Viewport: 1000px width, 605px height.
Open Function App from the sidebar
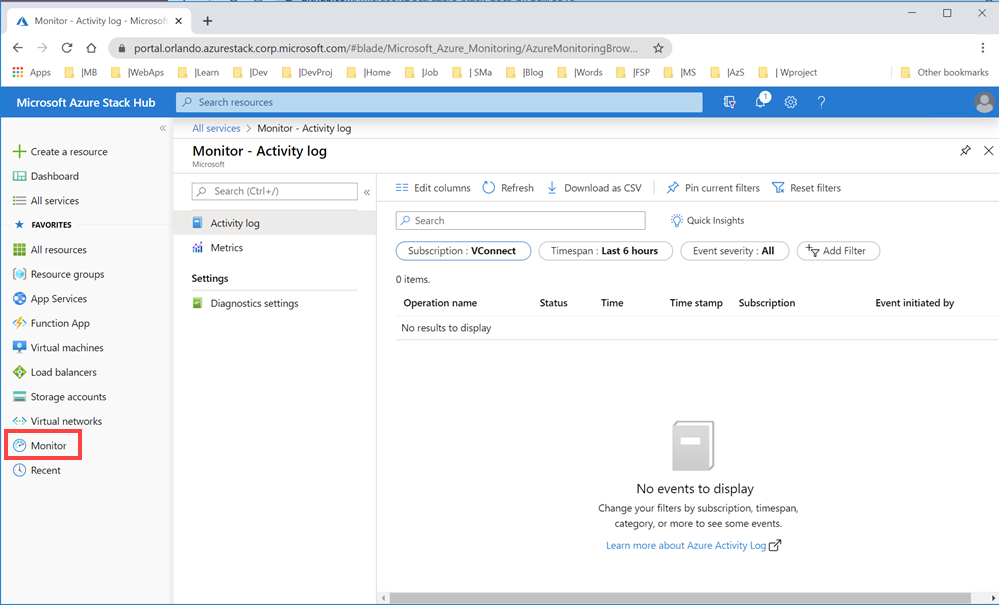[x=62, y=323]
